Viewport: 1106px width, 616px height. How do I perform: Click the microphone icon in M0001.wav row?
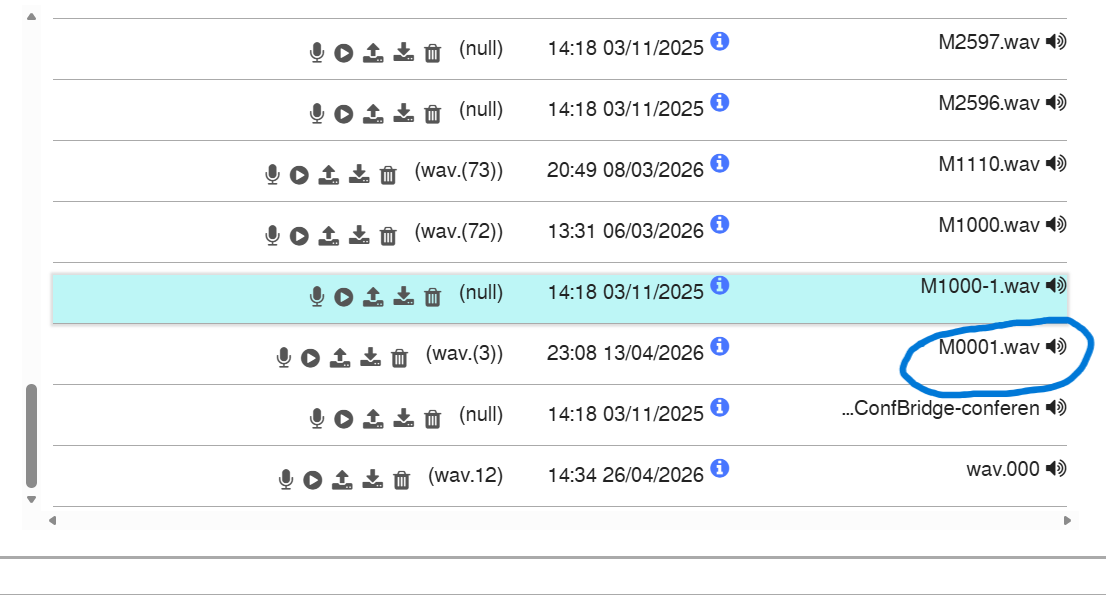pos(284,358)
